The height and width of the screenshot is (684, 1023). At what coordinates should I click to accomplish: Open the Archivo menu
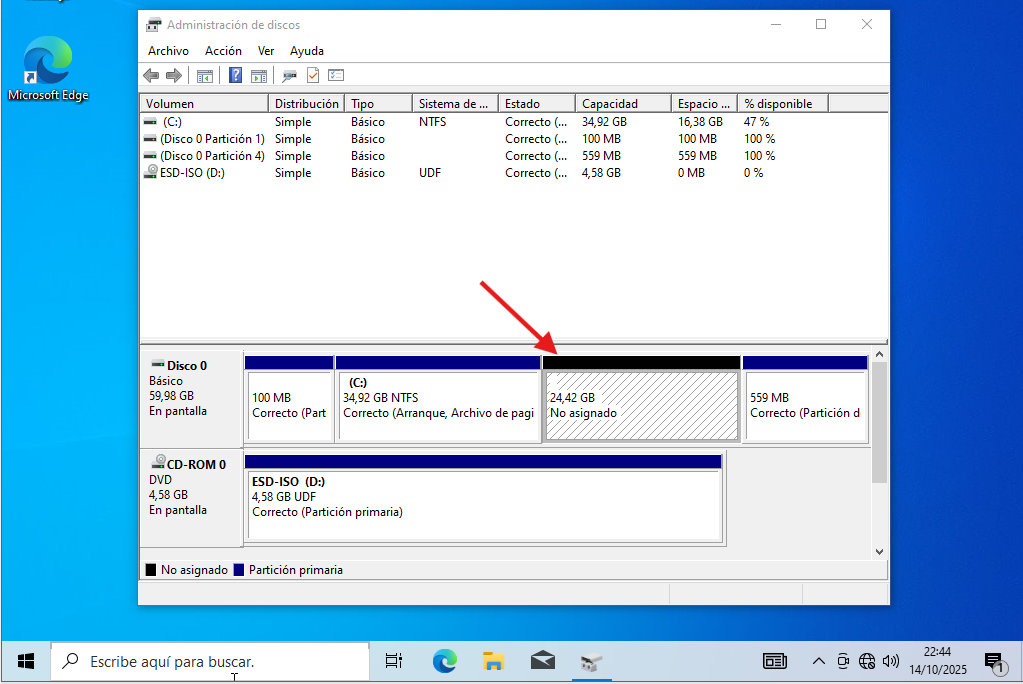[x=168, y=51]
